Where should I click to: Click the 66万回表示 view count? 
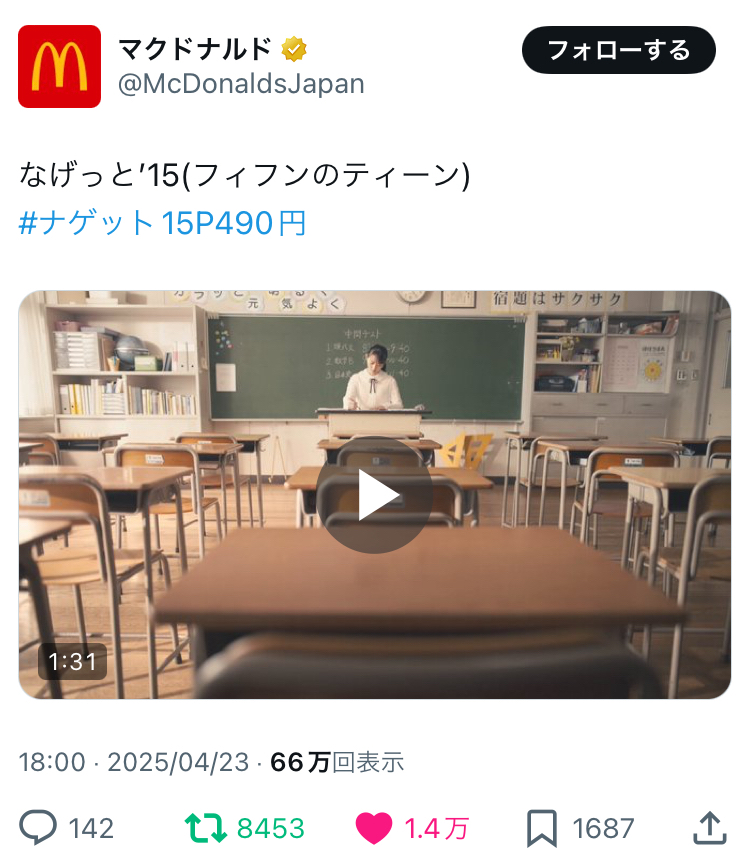337,762
